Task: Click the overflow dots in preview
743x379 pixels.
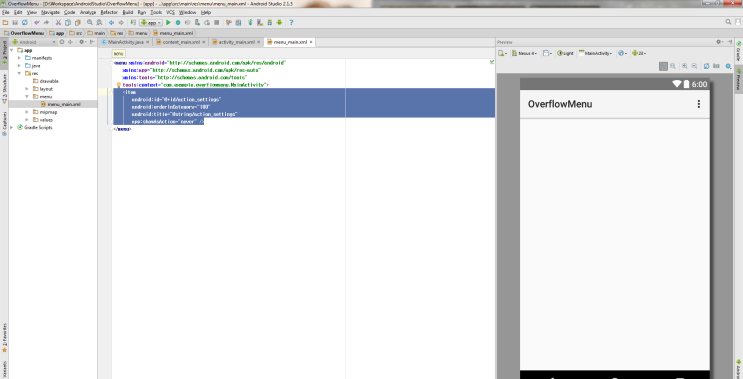Action: click(698, 104)
